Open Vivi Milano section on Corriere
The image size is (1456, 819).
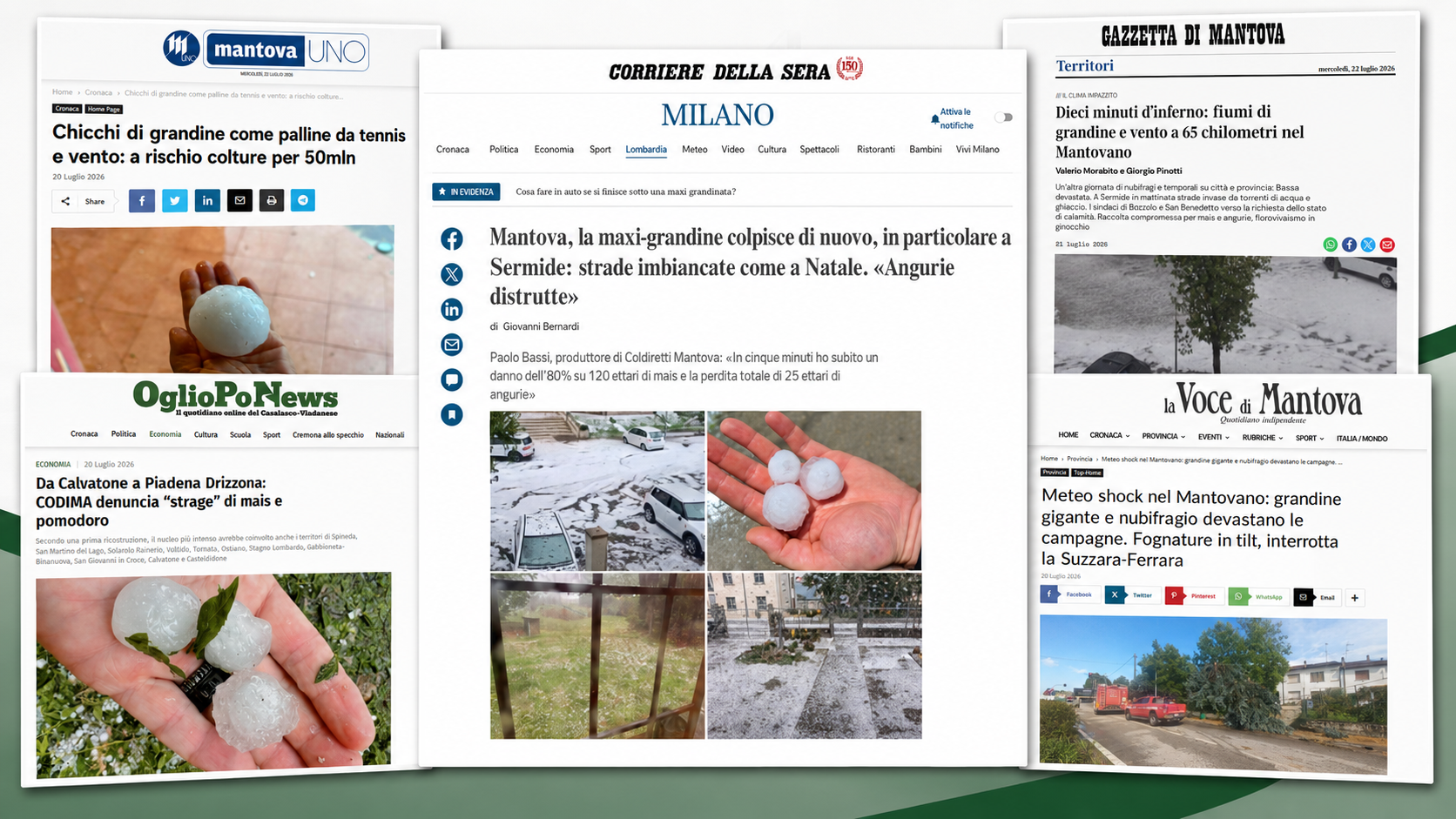tap(977, 150)
